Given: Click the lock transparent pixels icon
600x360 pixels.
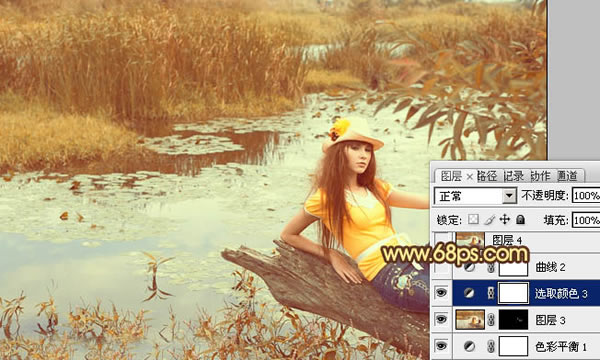Looking at the screenshot, I should click(473, 220).
